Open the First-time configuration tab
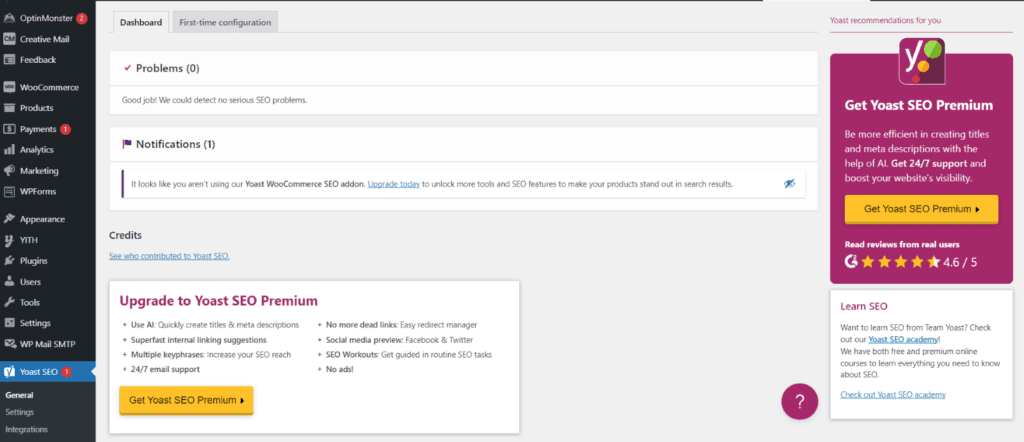1024x442 pixels. [225, 22]
